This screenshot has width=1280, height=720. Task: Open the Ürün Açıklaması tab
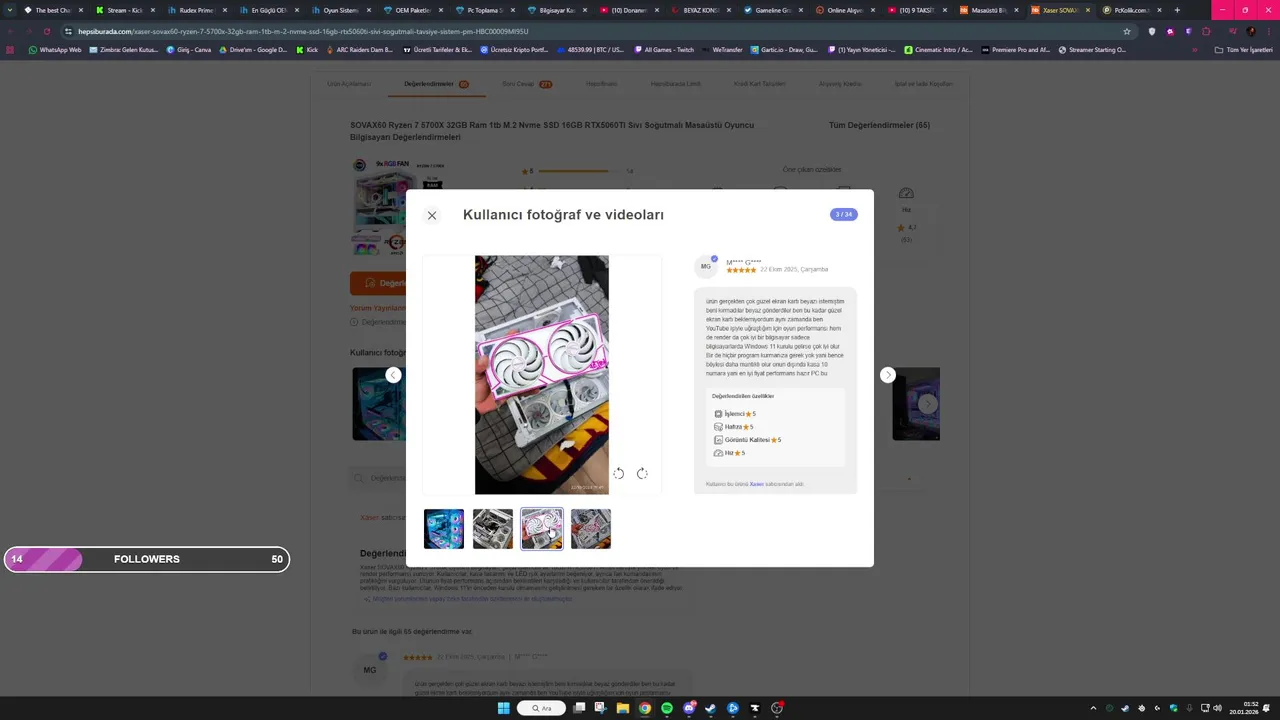coord(349,84)
